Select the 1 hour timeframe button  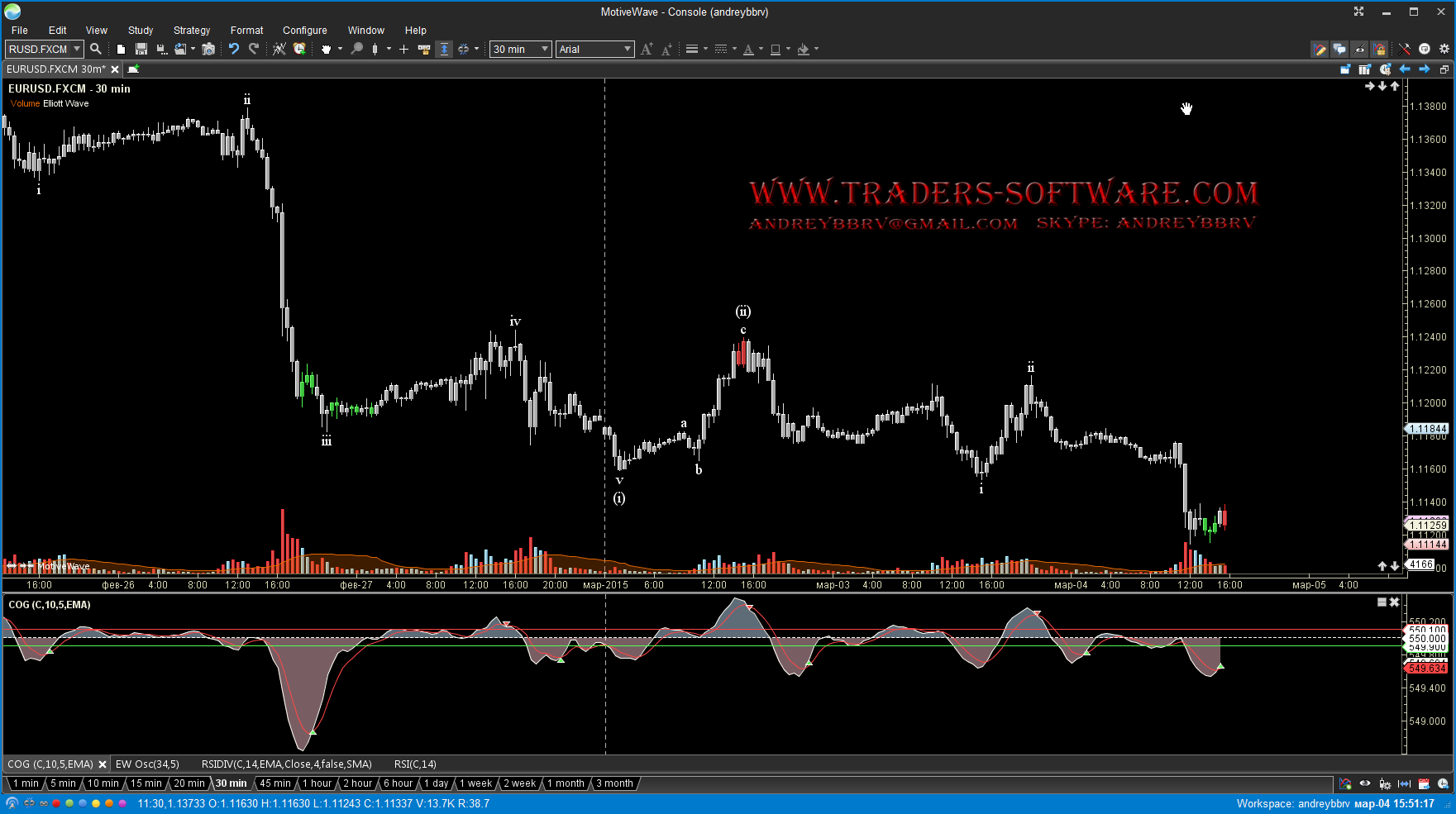pos(317,783)
